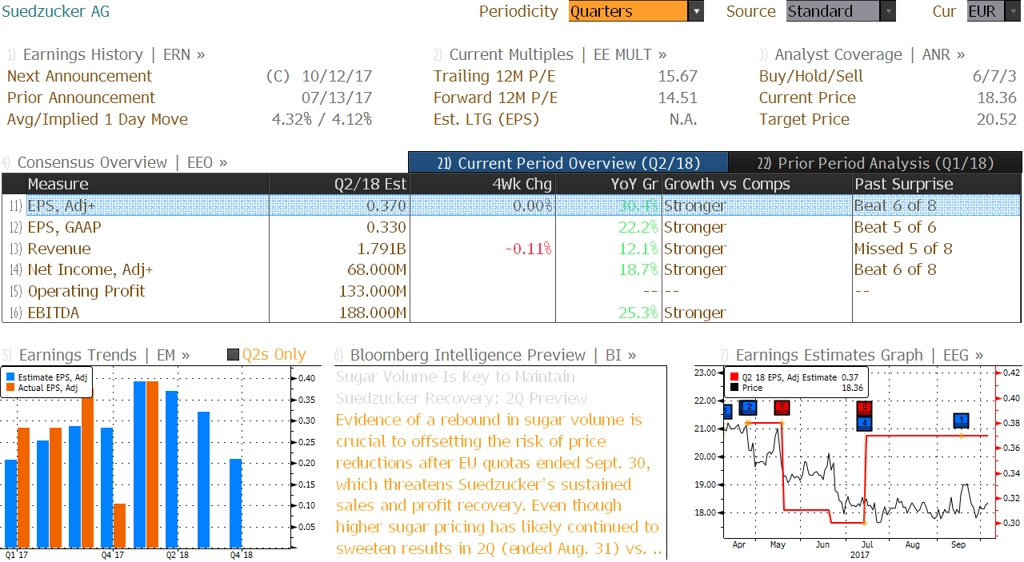
Task: Switch to Current Period Overview (Q2/18) tab
Action: point(568,163)
